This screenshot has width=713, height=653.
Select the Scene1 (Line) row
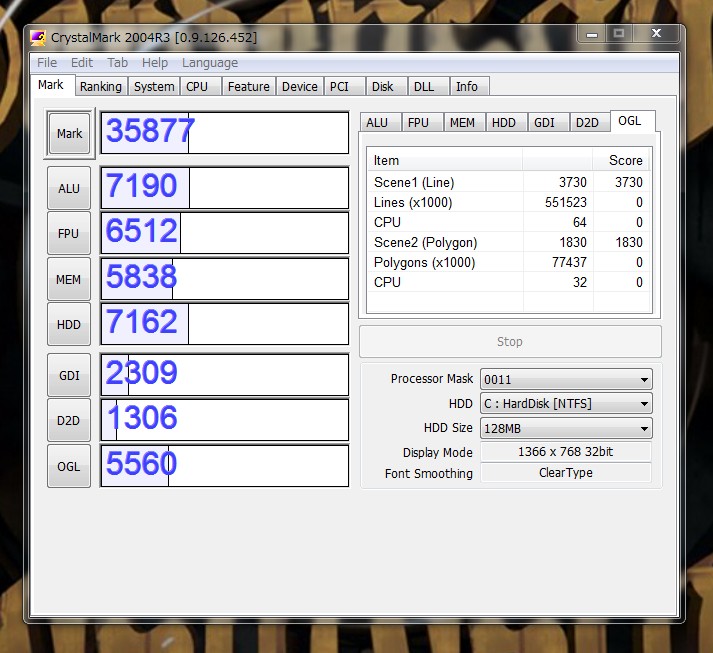tap(509, 182)
